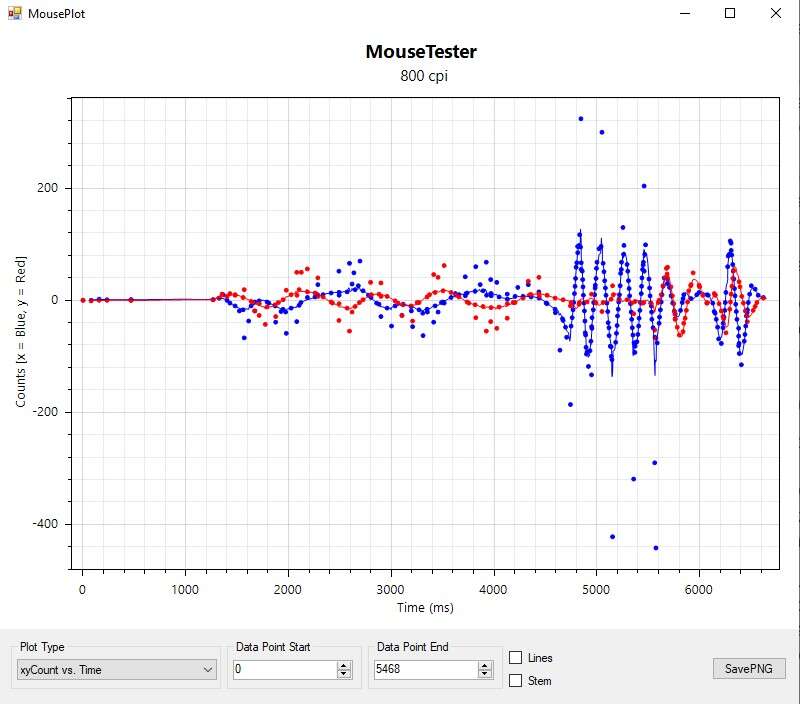Focus the Data Point End field showing 5468
This screenshot has height=704, width=800.
point(425,670)
